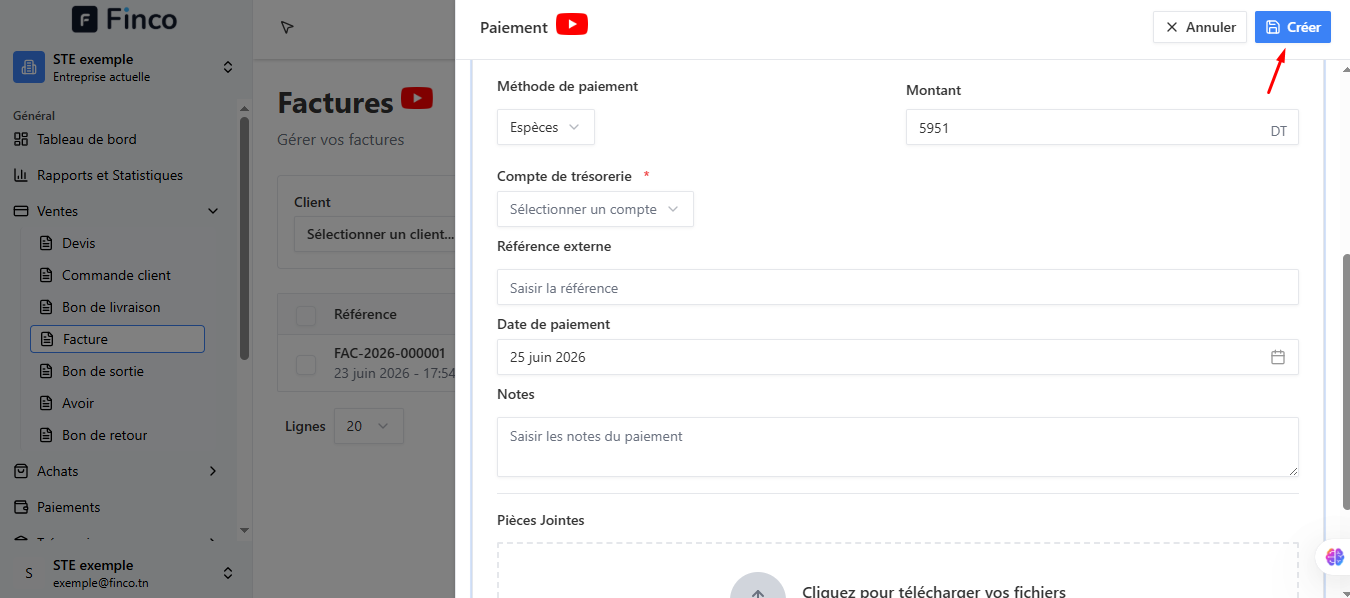Click the upload arrow icon in Pièces Jointes
1350x598 pixels.
pyautogui.click(x=757, y=589)
